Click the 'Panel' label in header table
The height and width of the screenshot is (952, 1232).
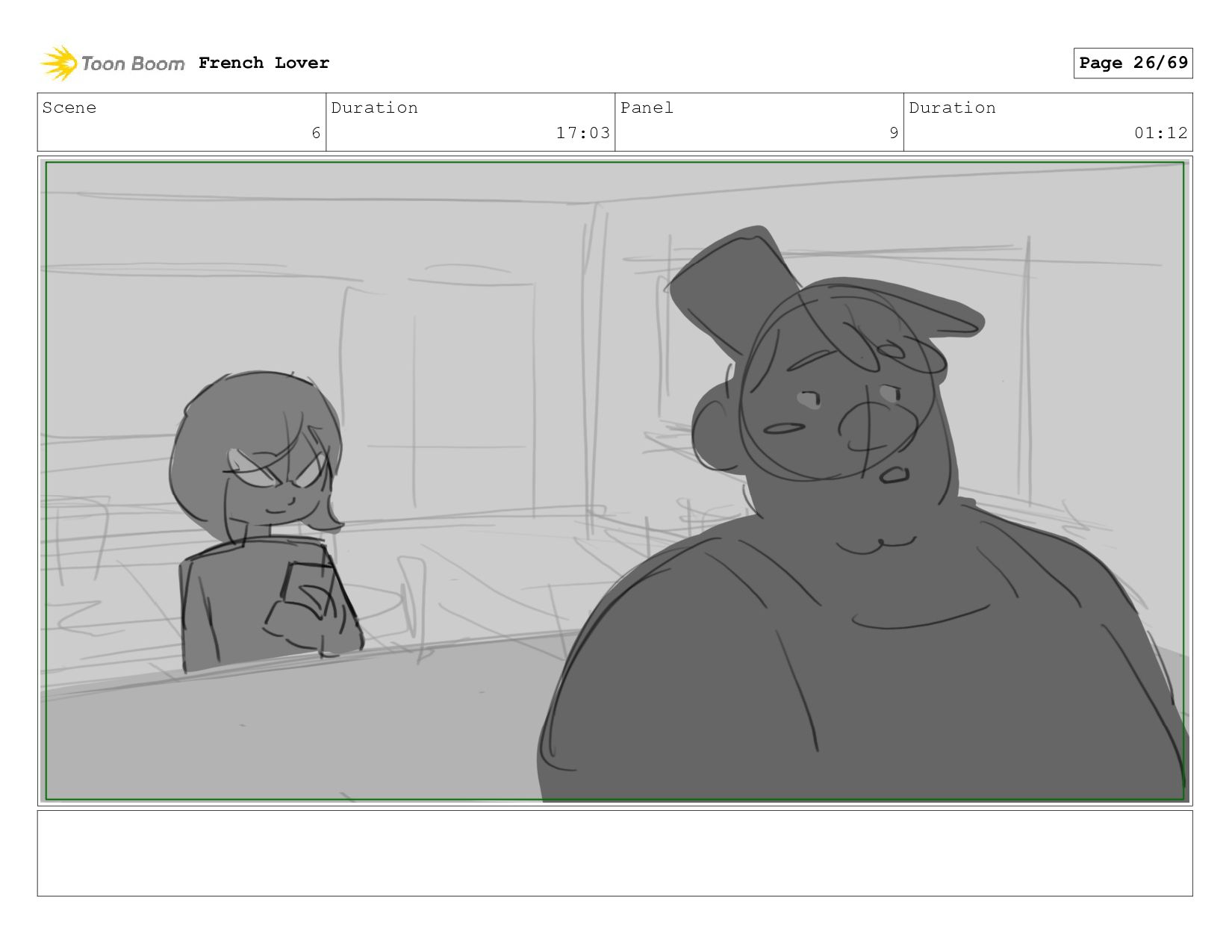pos(647,108)
